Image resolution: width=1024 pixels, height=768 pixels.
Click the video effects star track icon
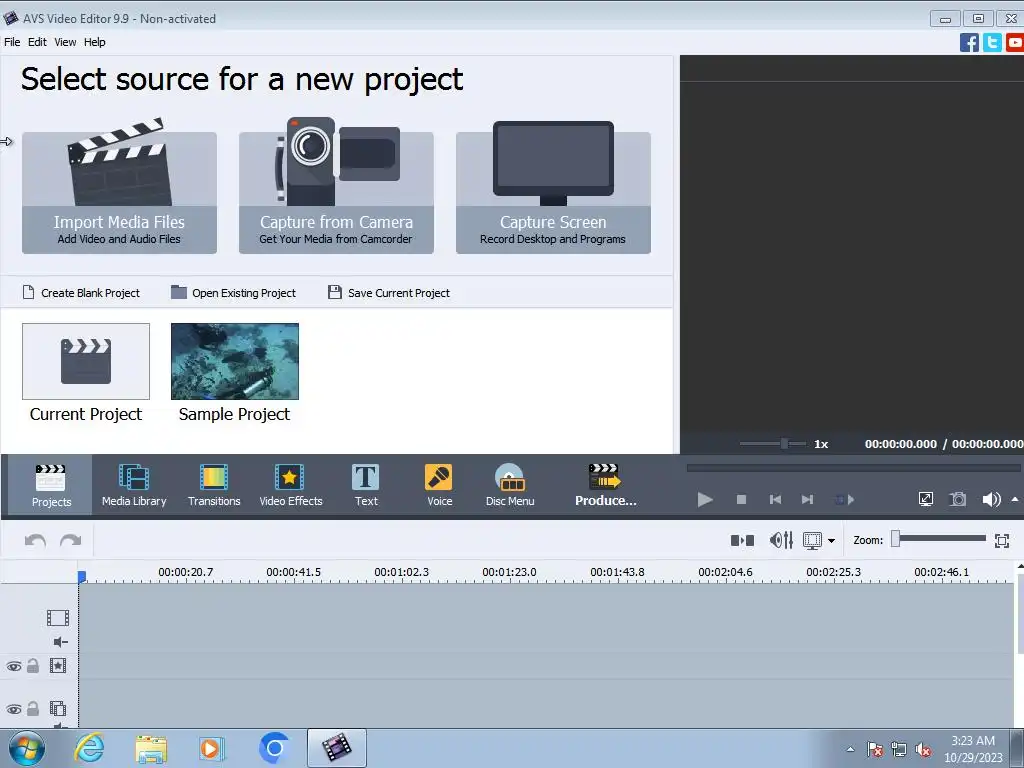58,665
